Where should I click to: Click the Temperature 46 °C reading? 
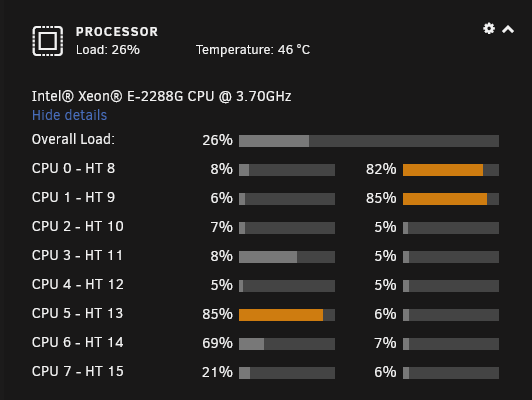click(253, 50)
